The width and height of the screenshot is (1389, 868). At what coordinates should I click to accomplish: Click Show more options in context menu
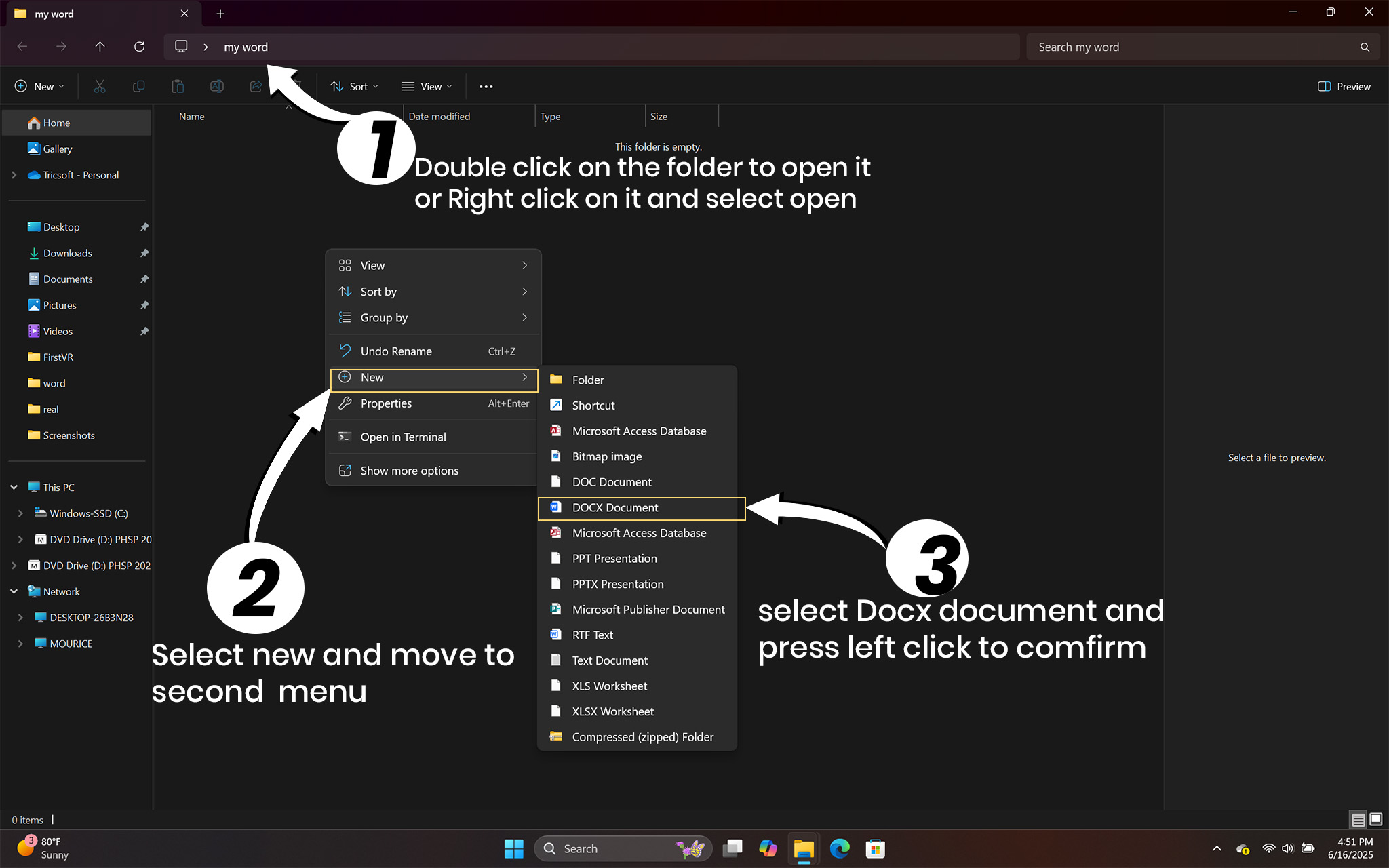[409, 471]
